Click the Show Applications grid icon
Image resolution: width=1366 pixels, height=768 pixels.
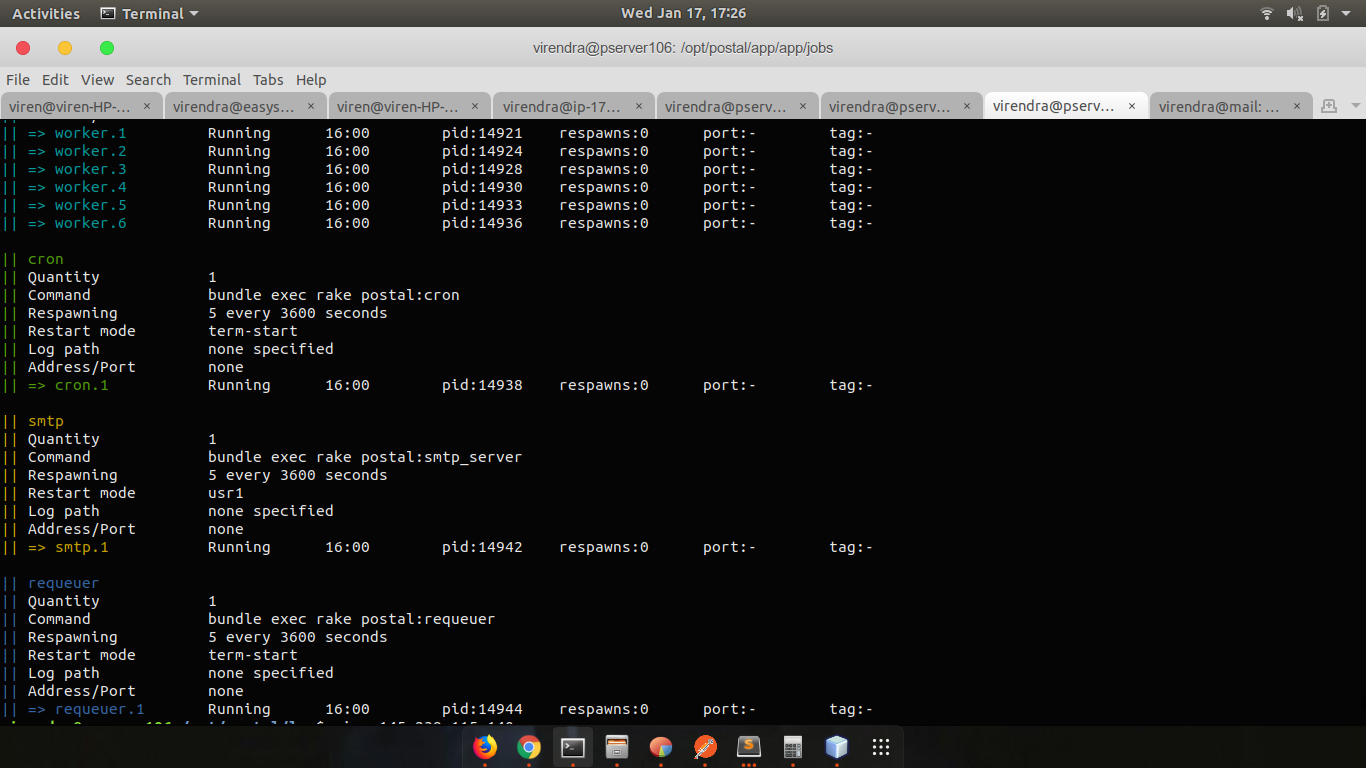pos(880,747)
